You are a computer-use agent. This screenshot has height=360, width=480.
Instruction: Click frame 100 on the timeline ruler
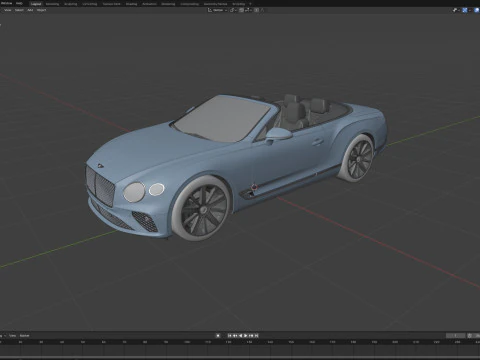point(187,342)
